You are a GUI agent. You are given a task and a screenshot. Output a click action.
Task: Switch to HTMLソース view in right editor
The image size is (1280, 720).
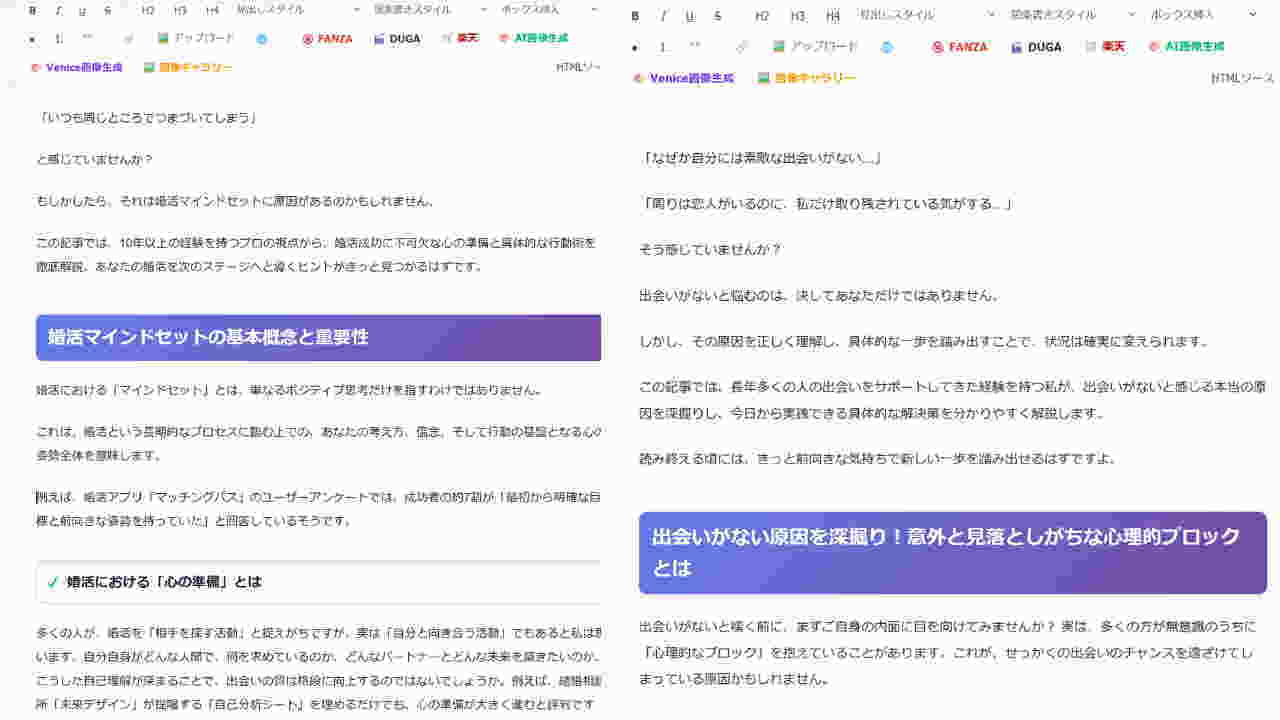[1242, 78]
